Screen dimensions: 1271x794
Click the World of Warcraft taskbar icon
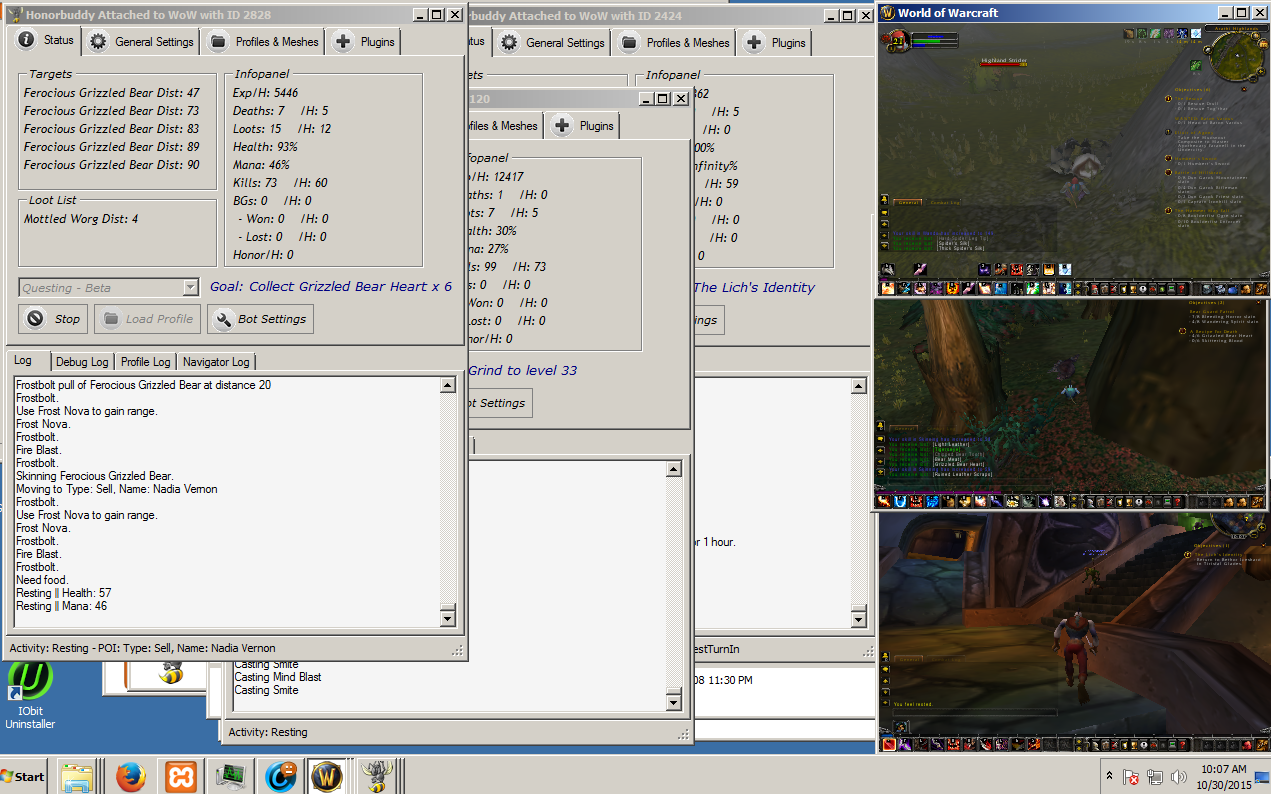[327, 776]
